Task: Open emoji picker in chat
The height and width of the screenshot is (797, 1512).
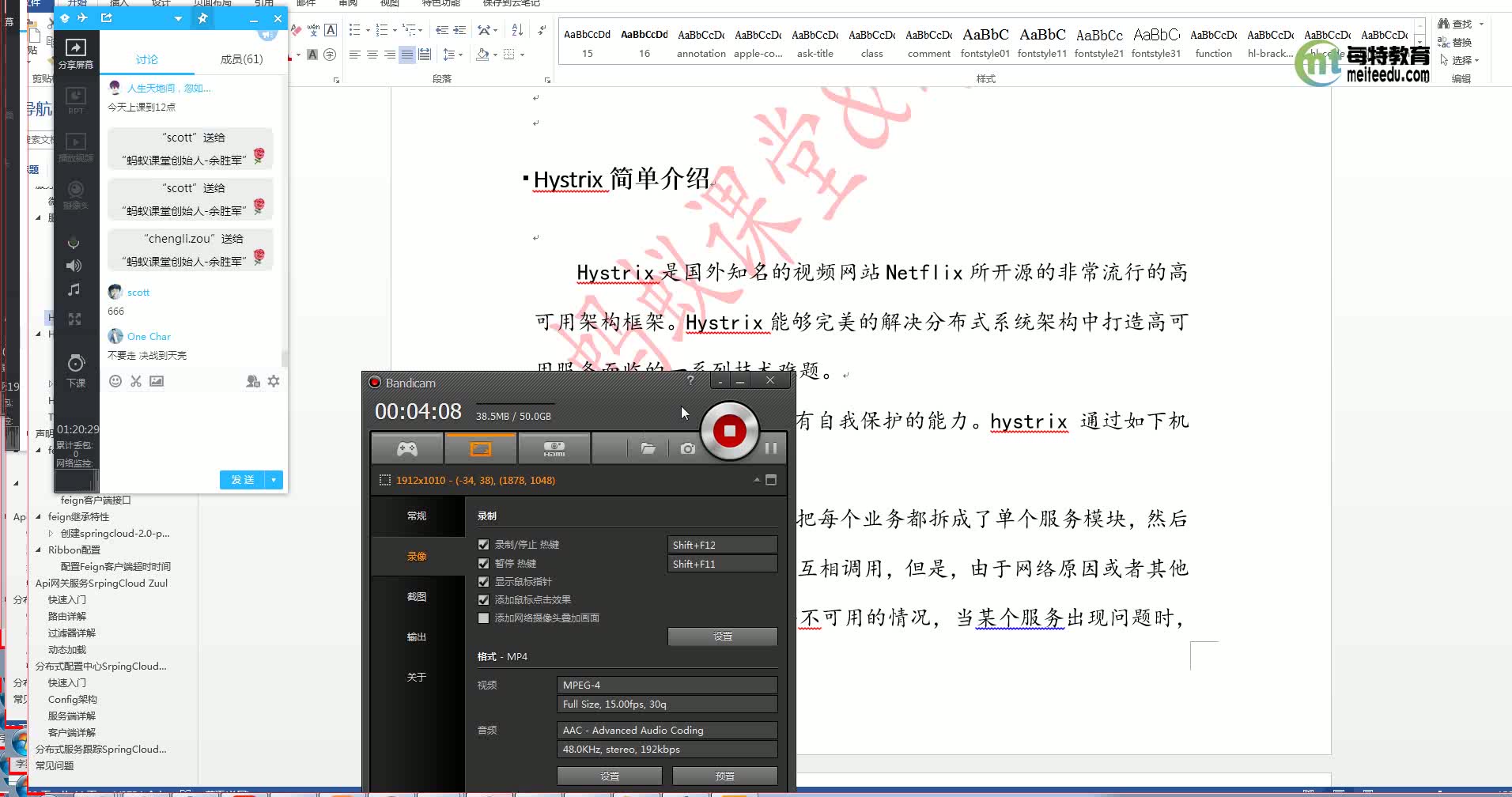Action: click(x=115, y=381)
